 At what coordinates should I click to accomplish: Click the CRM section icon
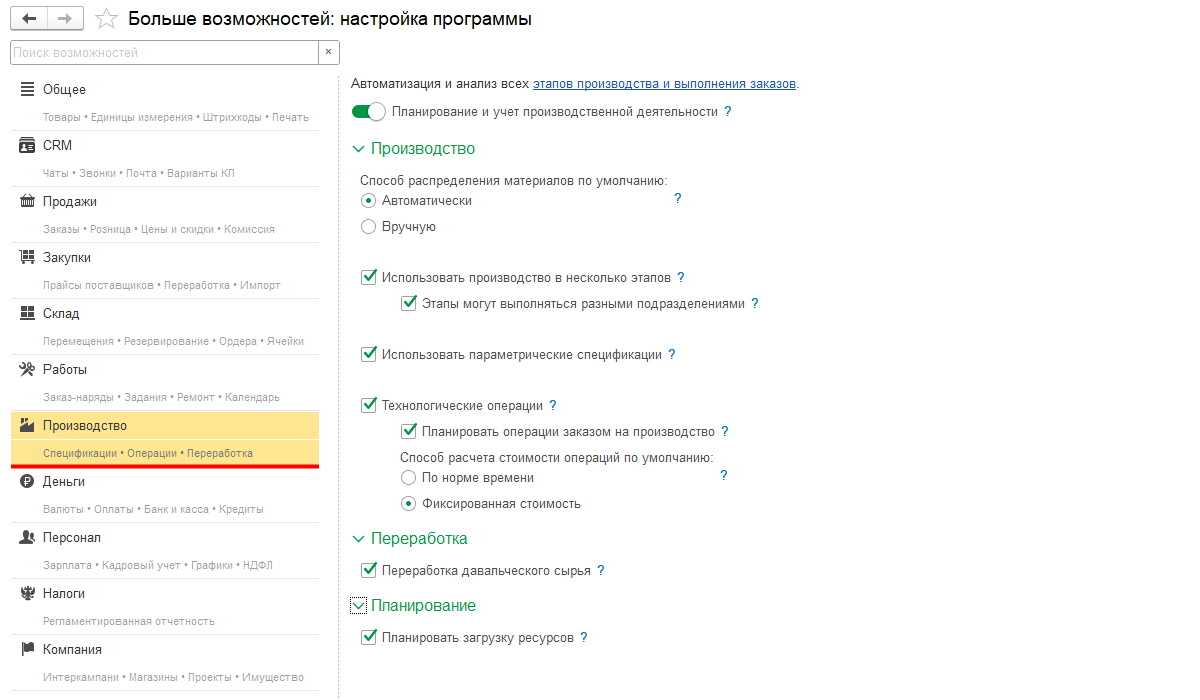pyautogui.click(x=28, y=146)
